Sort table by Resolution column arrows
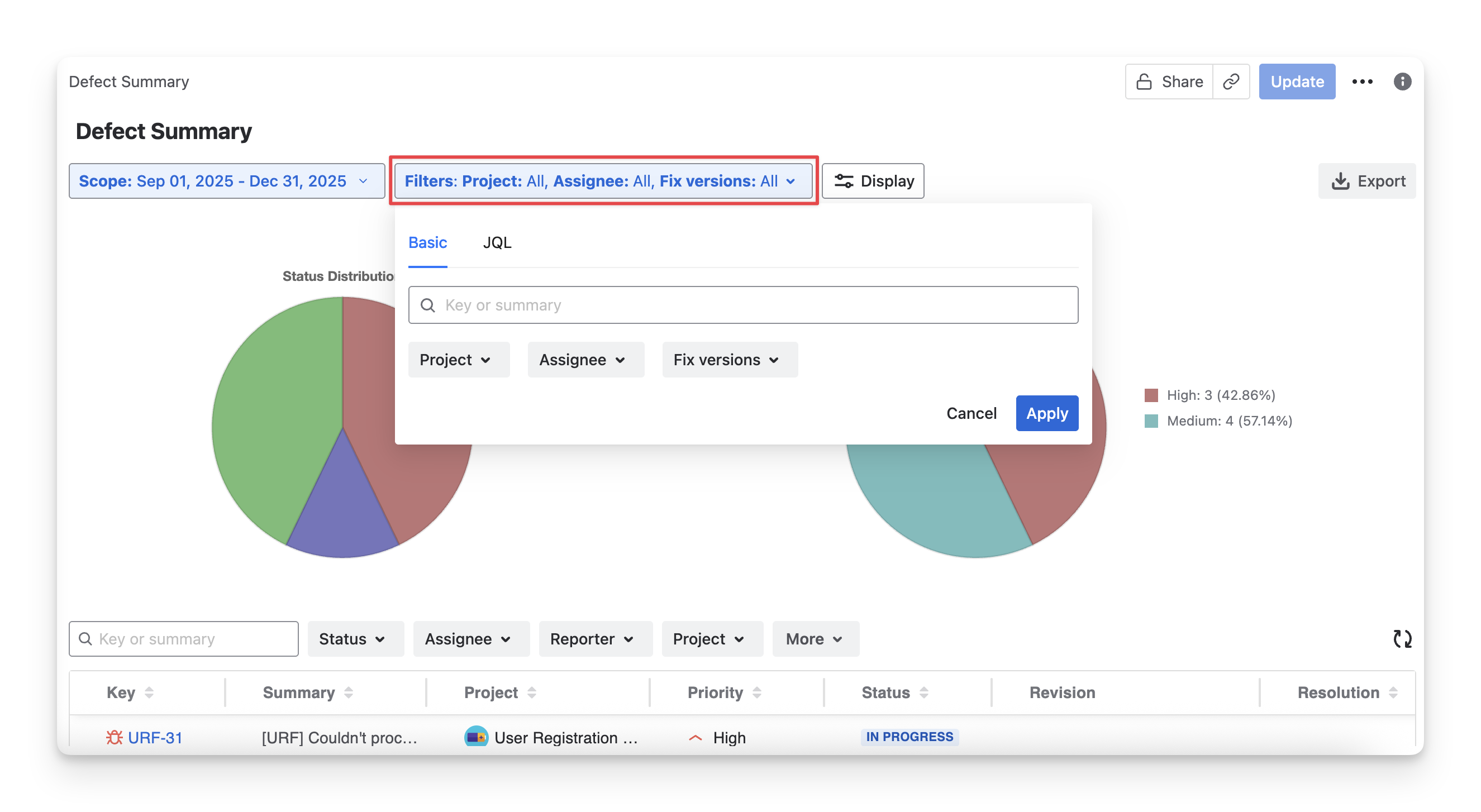The height and width of the screenshot is (812, 1481). 1393,692
